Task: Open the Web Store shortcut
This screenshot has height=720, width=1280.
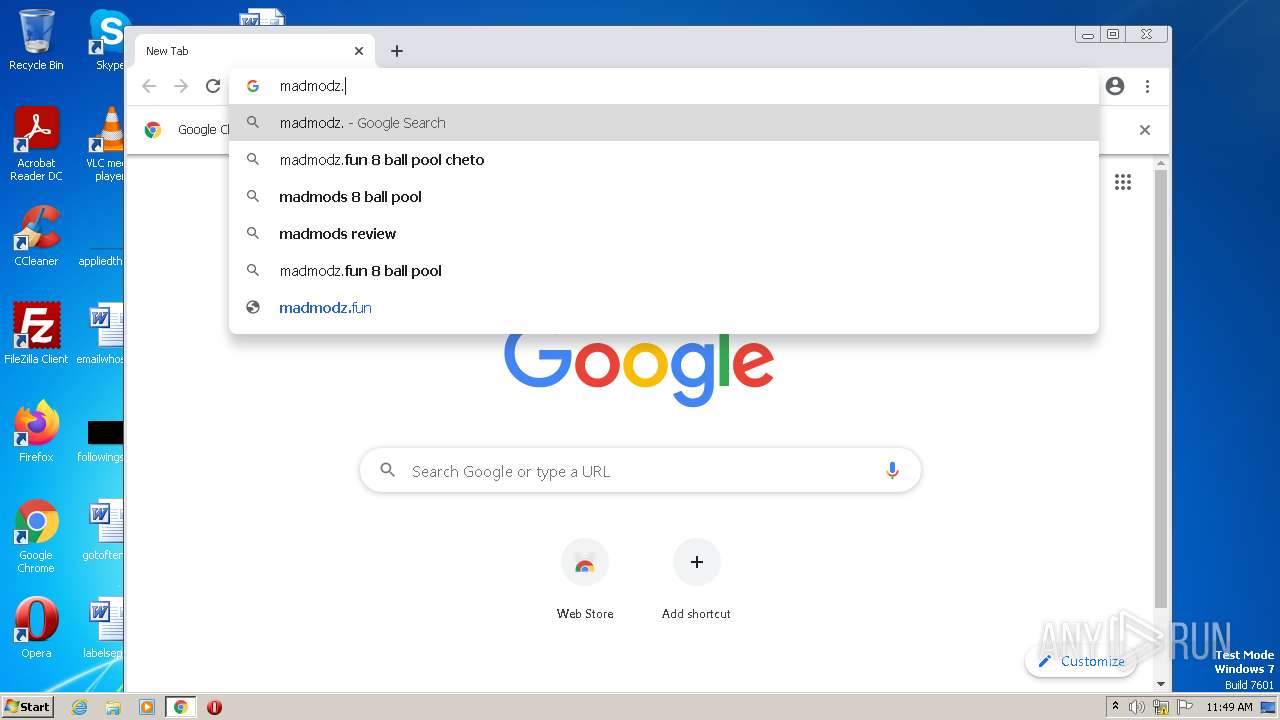Action: tap(585, 580)
